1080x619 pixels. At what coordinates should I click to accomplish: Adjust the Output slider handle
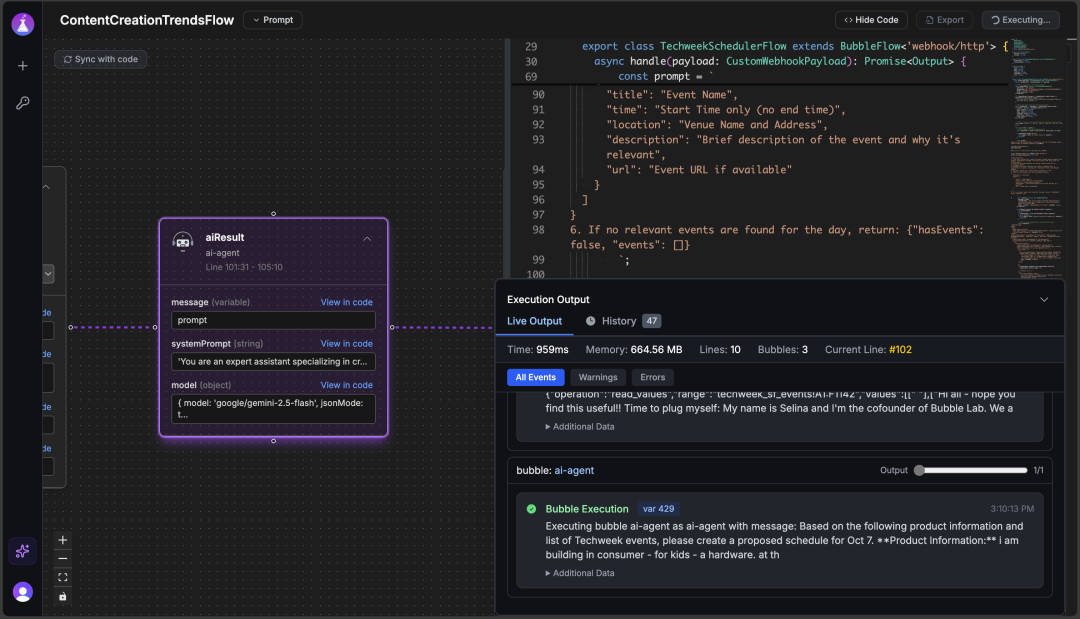919,470
